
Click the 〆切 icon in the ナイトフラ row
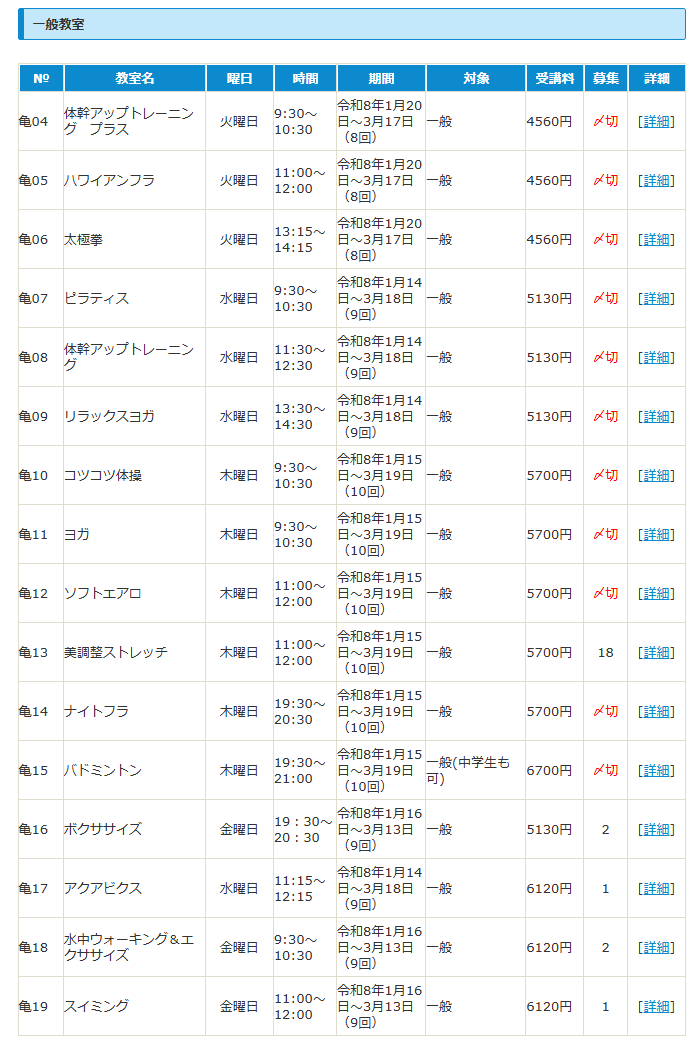(x=605, y=712)
